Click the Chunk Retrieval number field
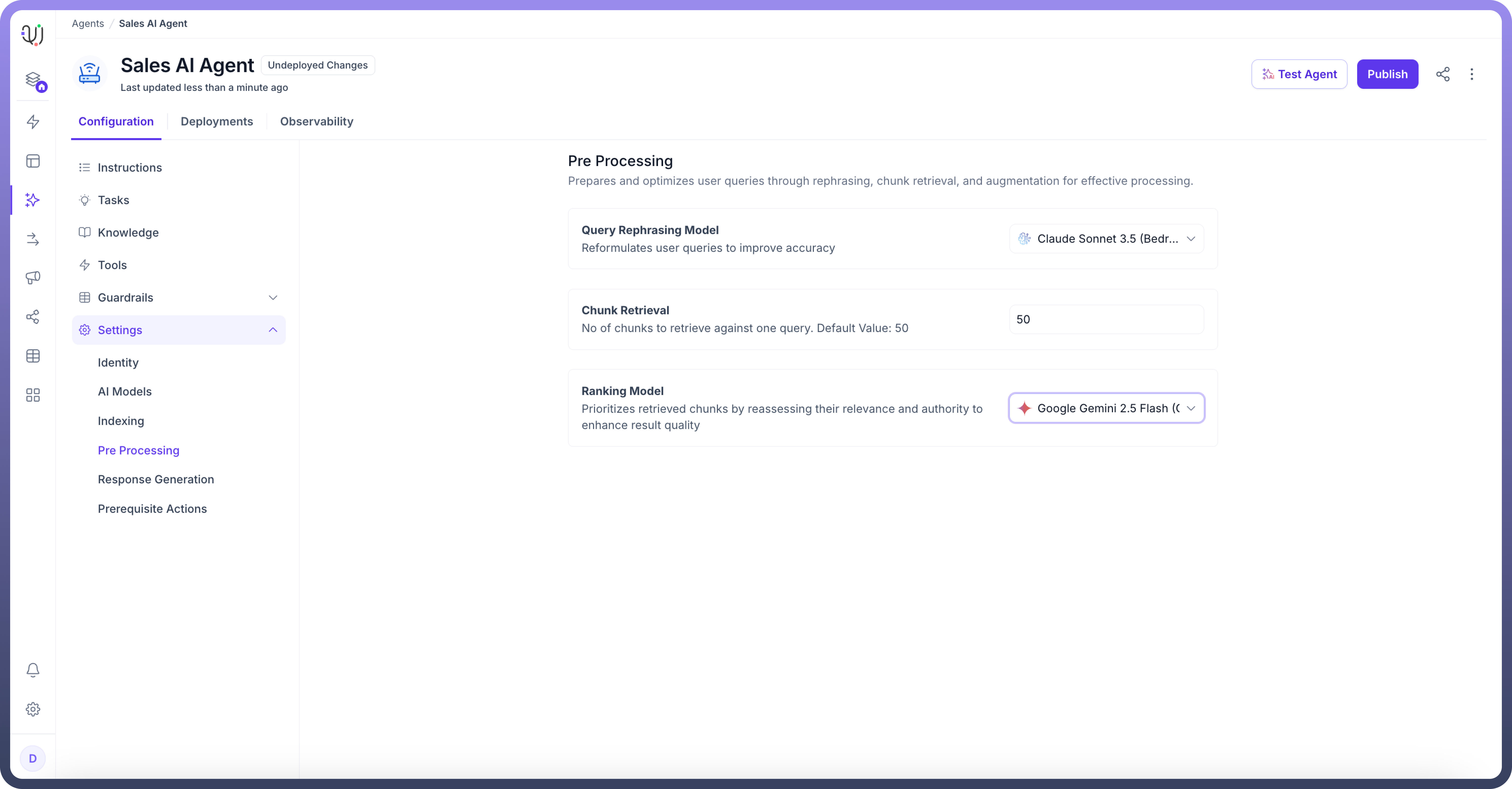The height and width of the screenshot is (789, 1512). tap(1106, 319)
